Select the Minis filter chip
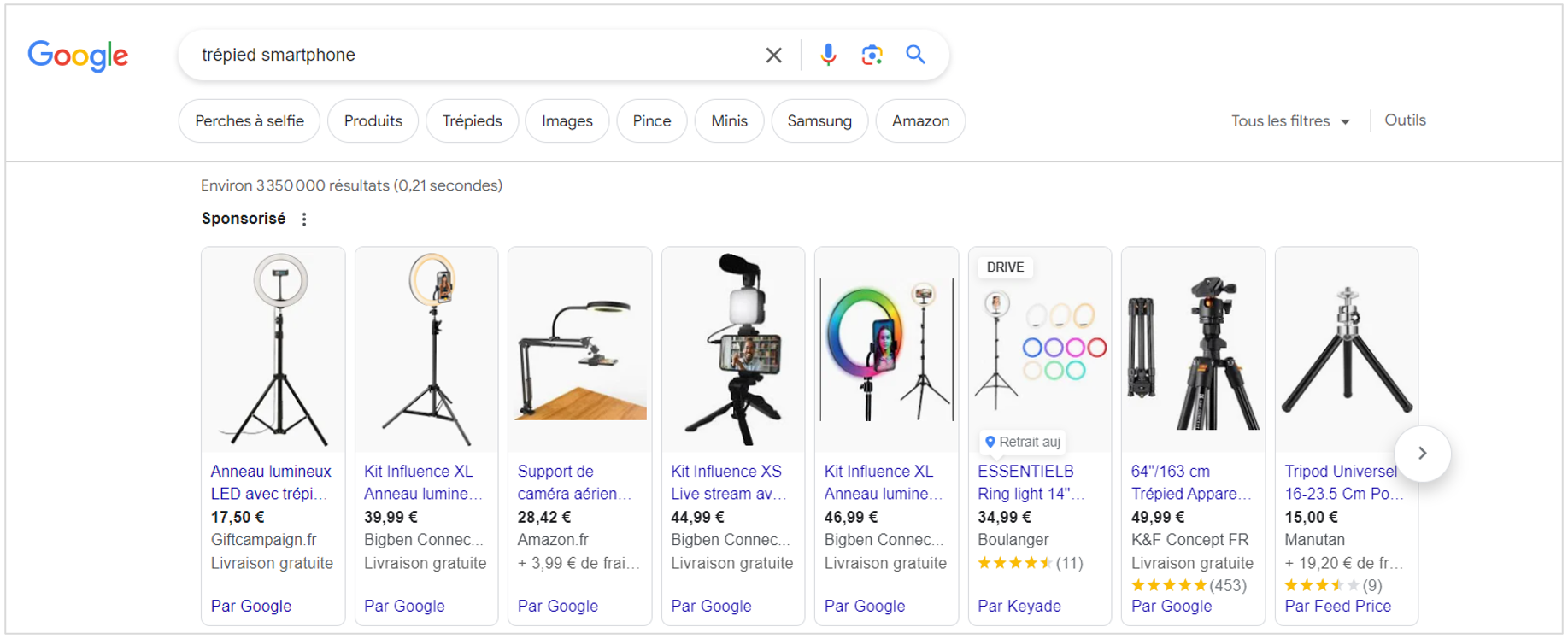1568x639 pixels. (x=730, y=120)
